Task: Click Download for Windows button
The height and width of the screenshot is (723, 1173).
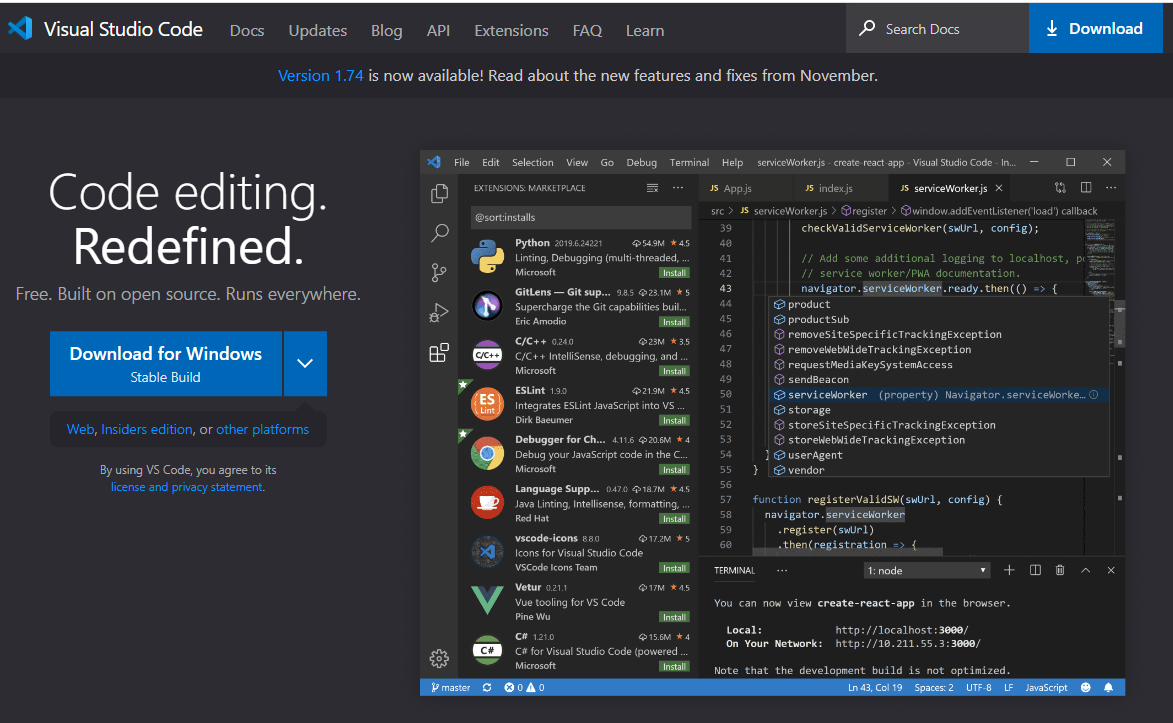Action: (166, 364)
